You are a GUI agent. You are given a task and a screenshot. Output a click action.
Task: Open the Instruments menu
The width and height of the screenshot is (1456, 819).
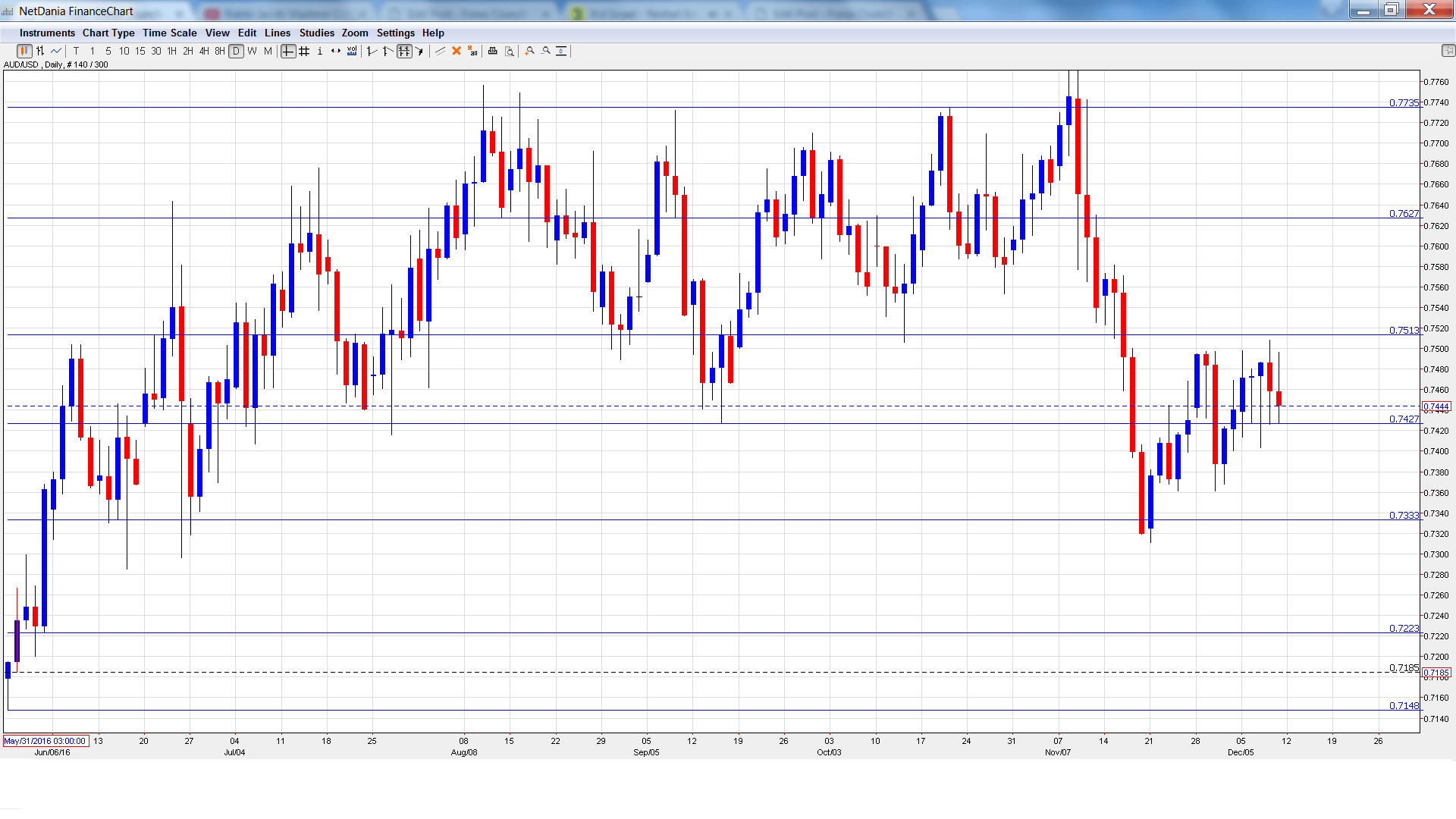[47, 33]
